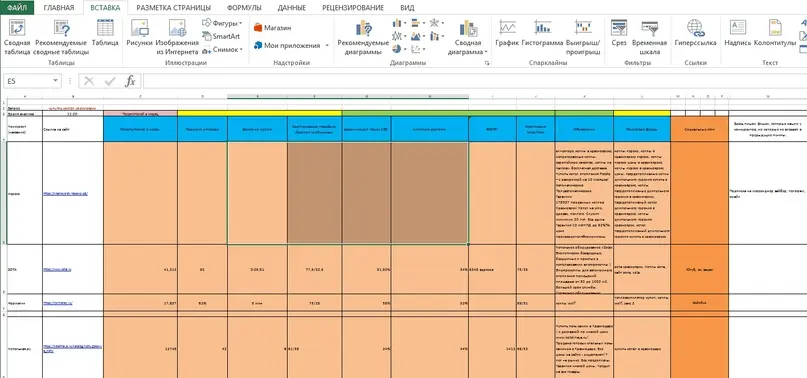Insert График sparkline
807x378 pixels.
(x=507, y=32)
